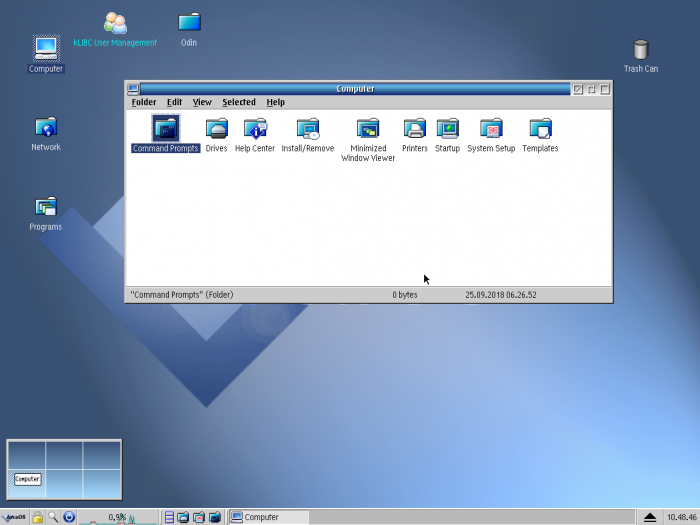Click the Trash Can on desktop
The image size is (700, 525).
coord(641,50)
